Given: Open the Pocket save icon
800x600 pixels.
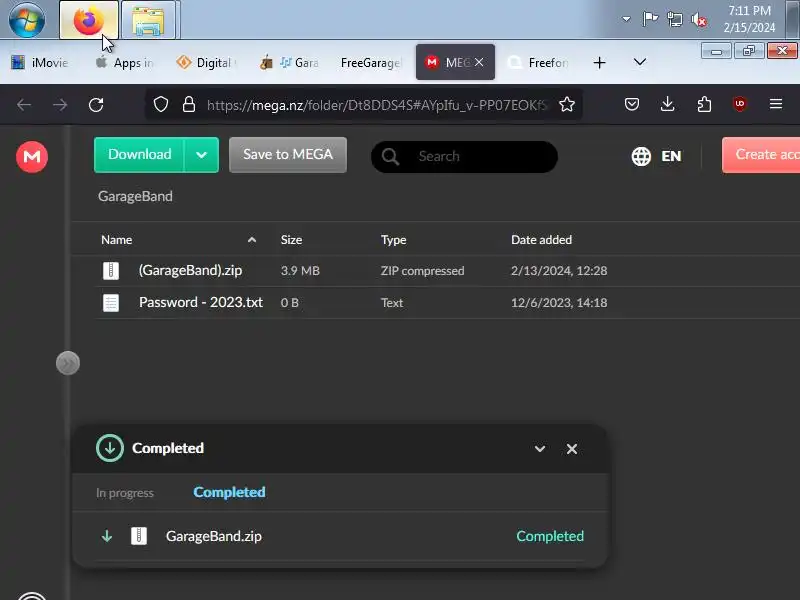Looking at the screenshot, I should [x=632, y=105].
